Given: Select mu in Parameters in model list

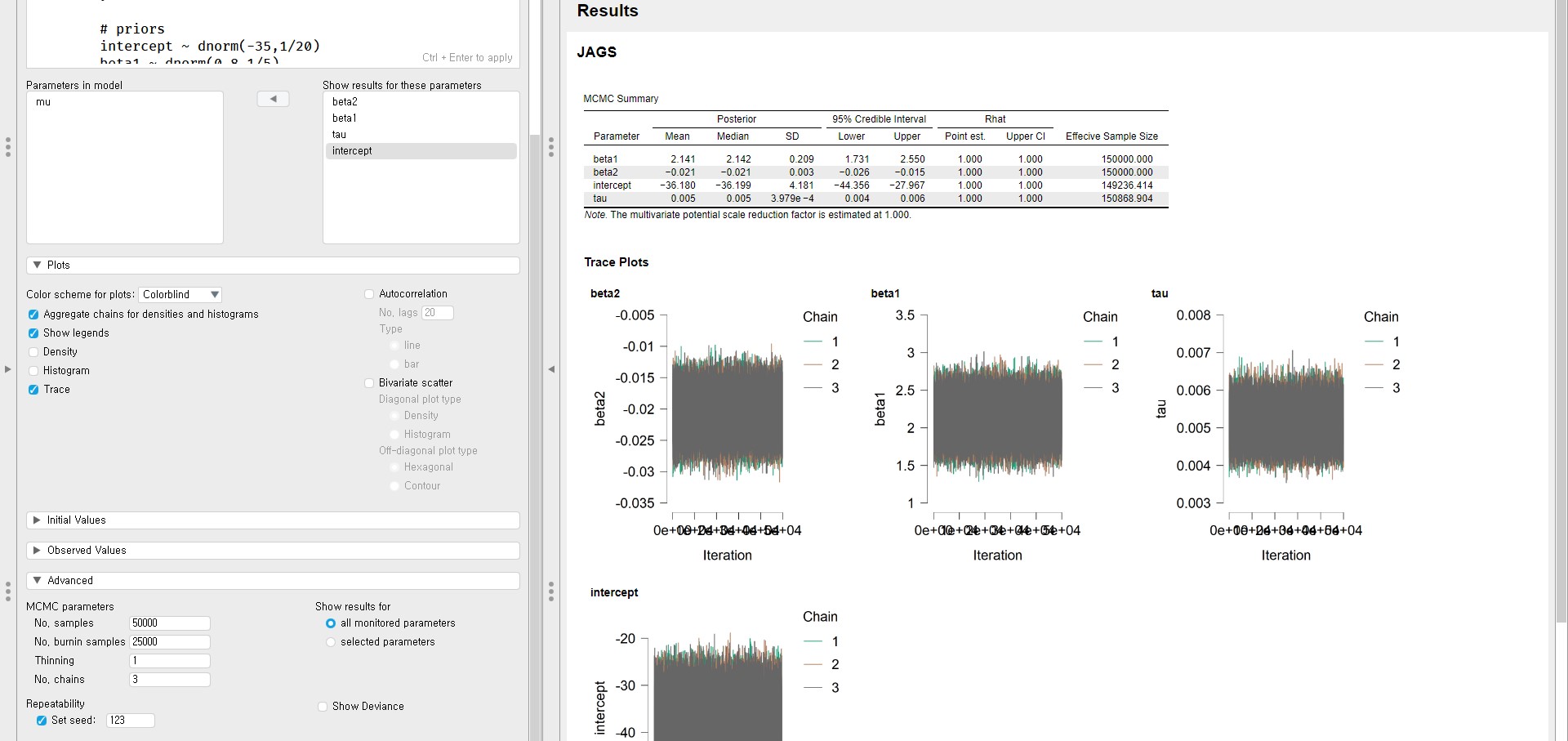Looking at the screenshot, I should [43, 102].
